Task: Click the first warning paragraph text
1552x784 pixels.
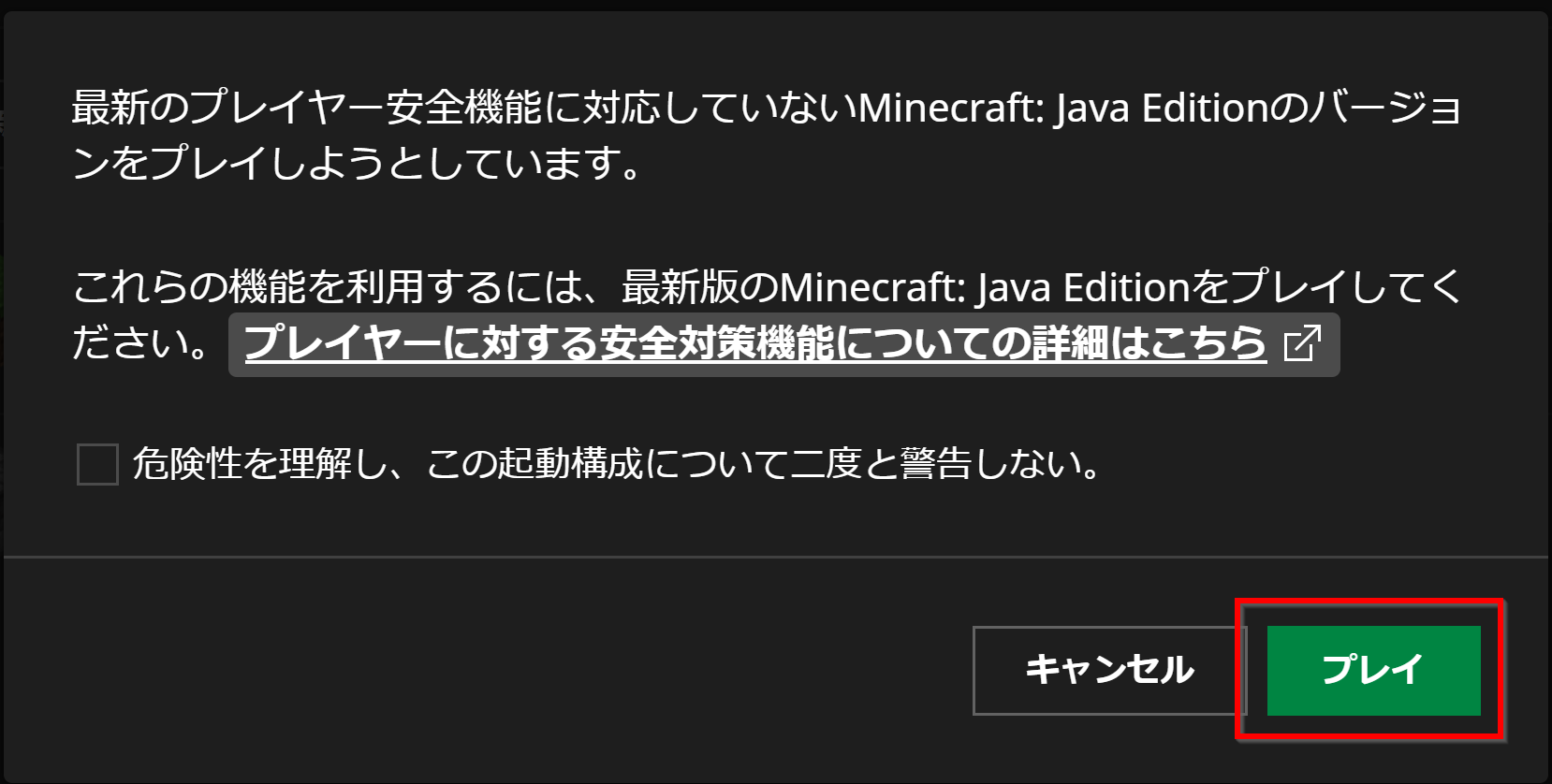Action: pos(767,136)
